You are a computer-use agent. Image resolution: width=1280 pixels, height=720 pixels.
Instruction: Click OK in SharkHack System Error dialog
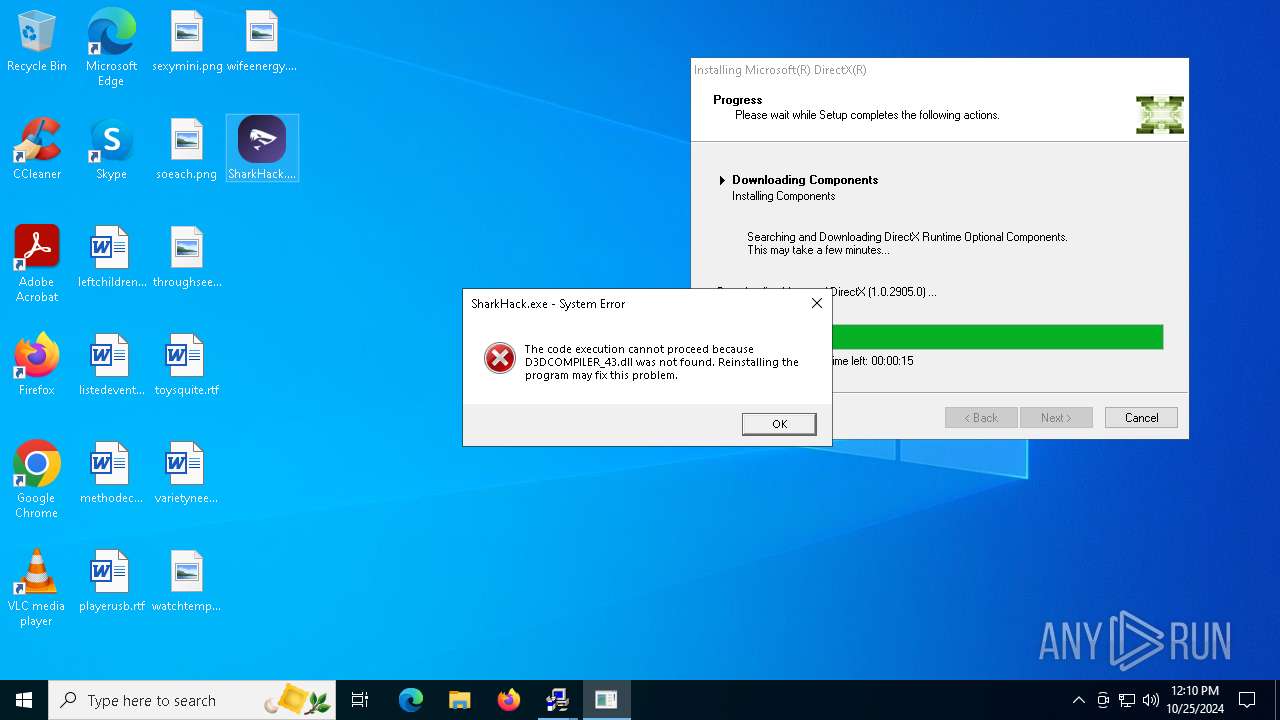pyautogui.click(x=779, y=424)
